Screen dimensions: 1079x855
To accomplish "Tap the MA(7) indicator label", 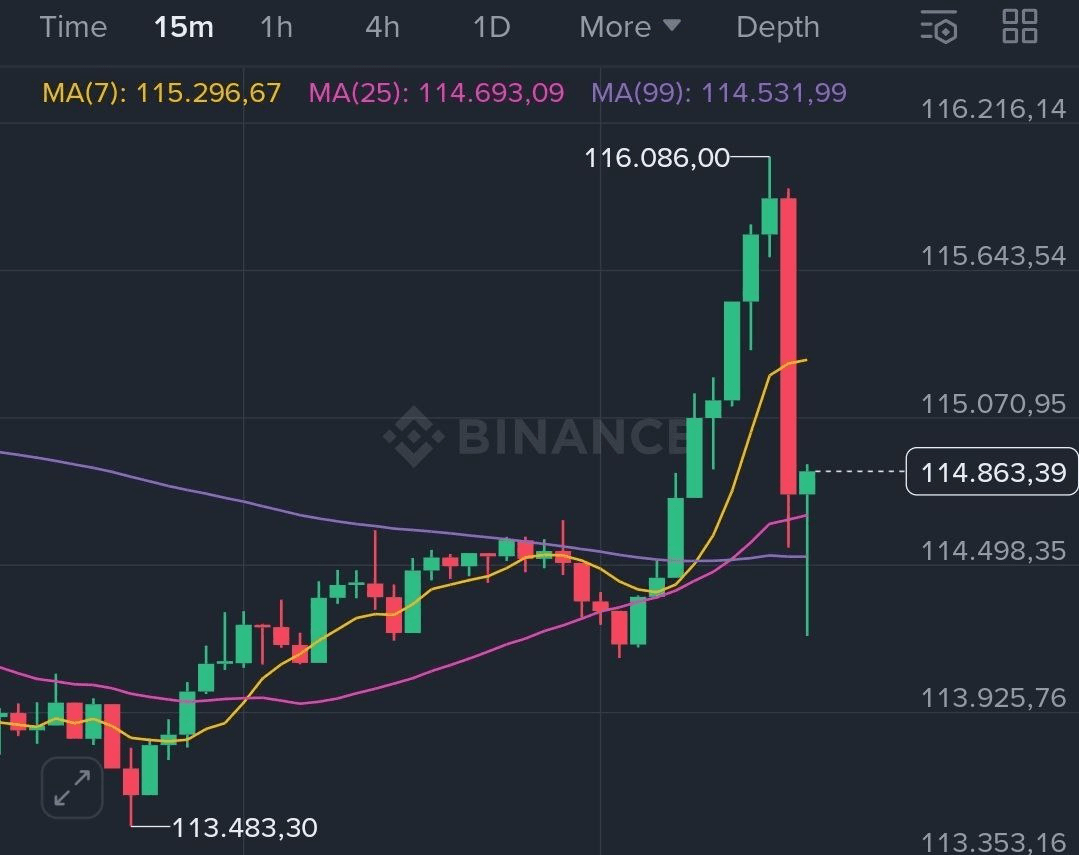I will click(162, 93).
